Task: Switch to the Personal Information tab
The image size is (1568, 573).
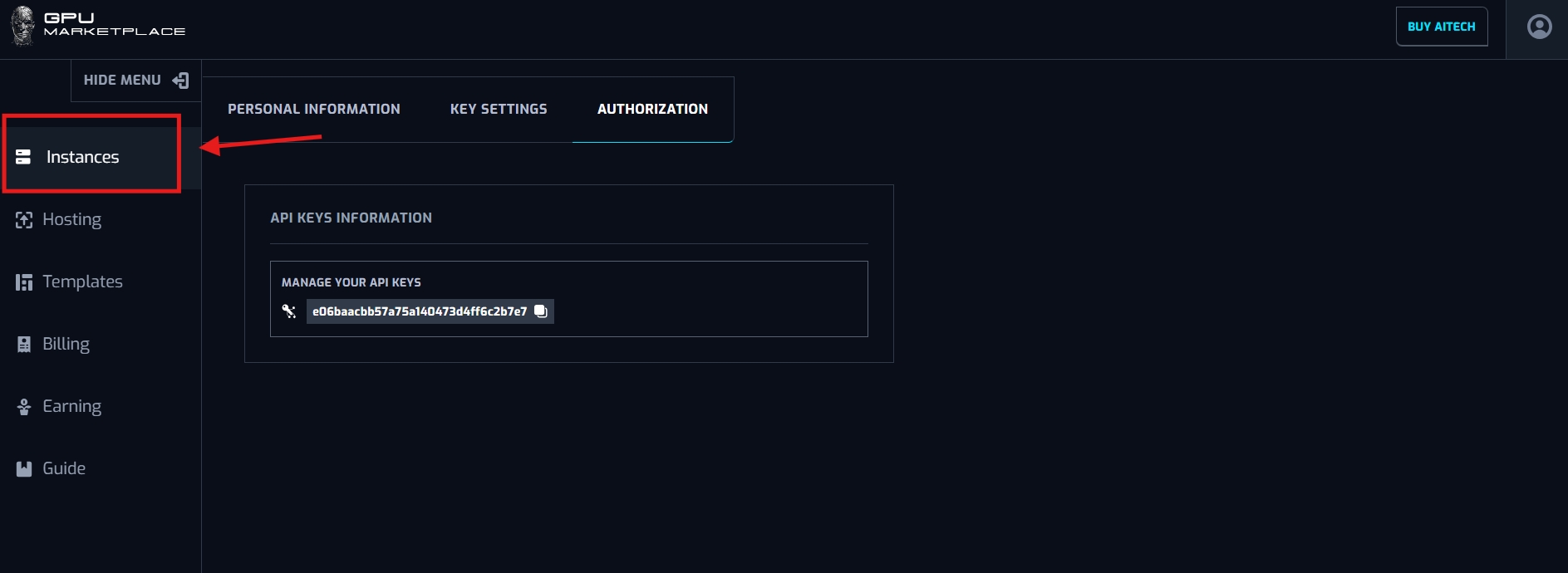Action: [313, 109]
